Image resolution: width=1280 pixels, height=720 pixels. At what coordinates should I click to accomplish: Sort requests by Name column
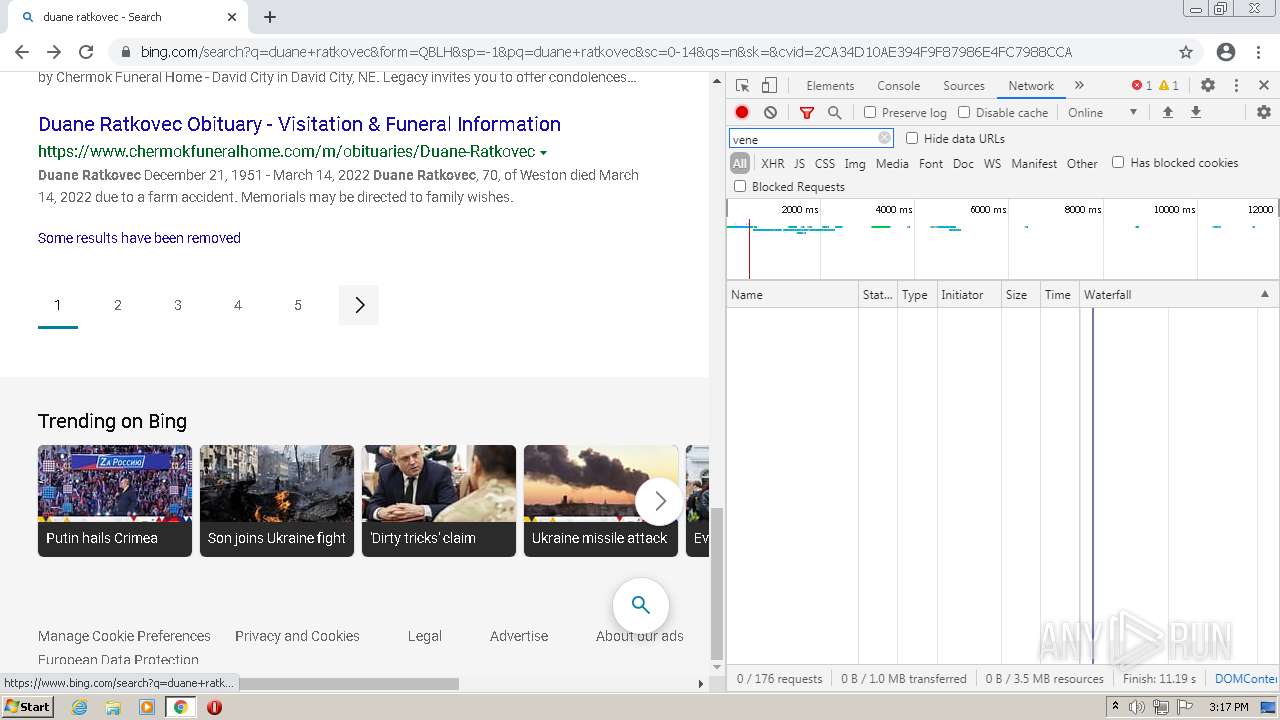pos(792,295)
